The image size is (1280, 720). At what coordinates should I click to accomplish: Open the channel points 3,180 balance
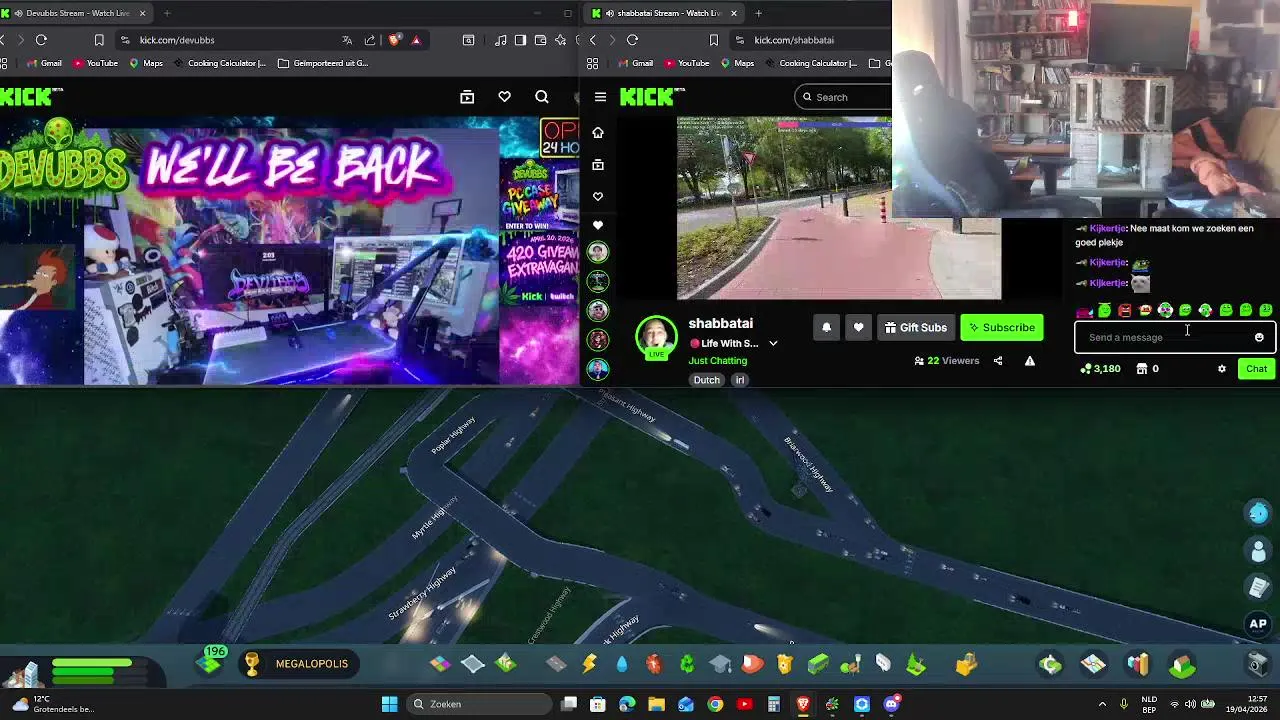point(1100,369)
